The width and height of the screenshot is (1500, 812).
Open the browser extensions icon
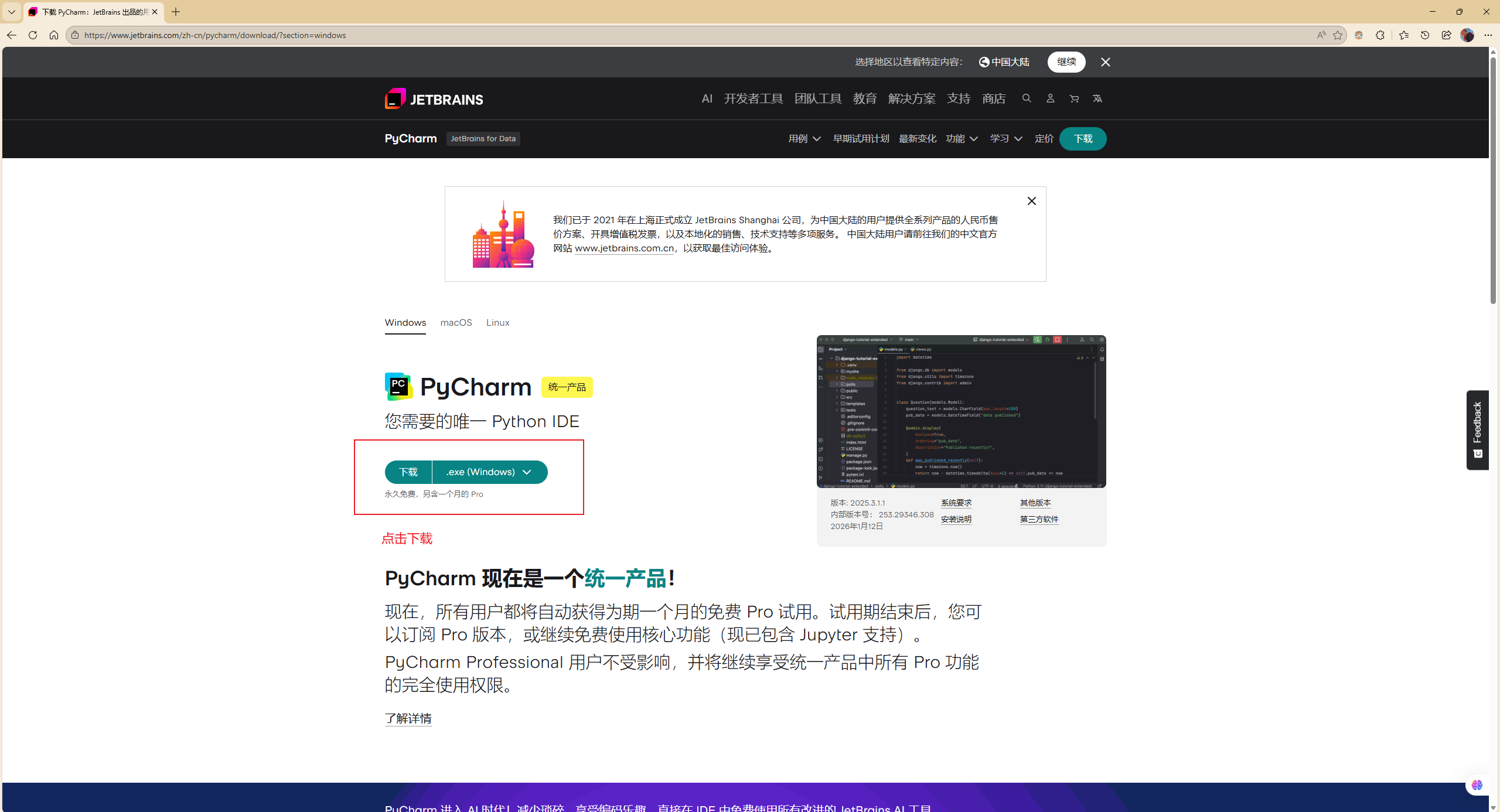[x=1380, y=35]
